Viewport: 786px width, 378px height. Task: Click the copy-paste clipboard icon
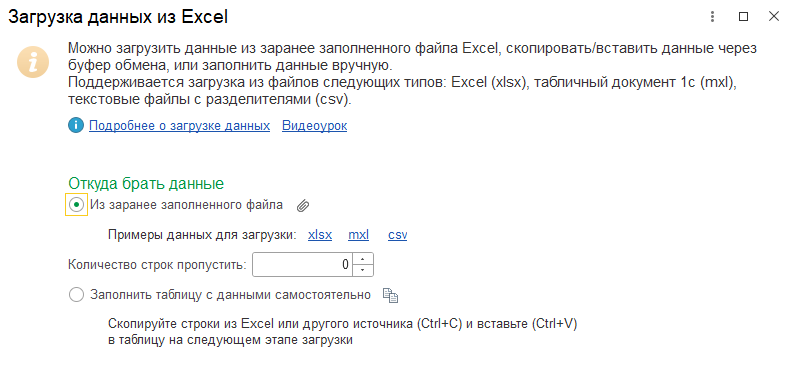click(390, 295)
